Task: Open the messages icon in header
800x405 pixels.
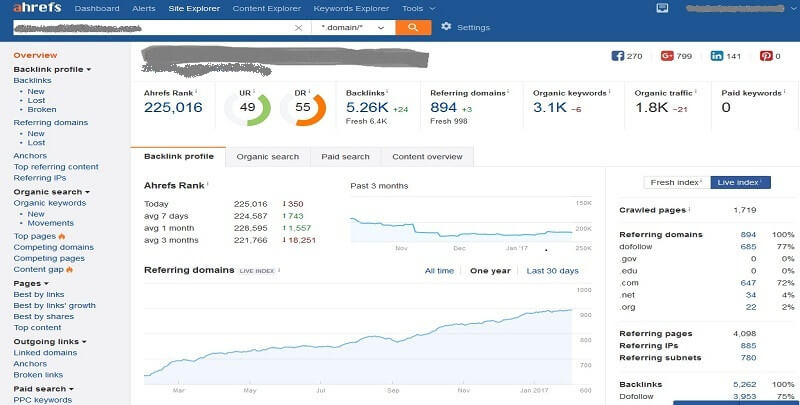Action: (x=662, y=8)
